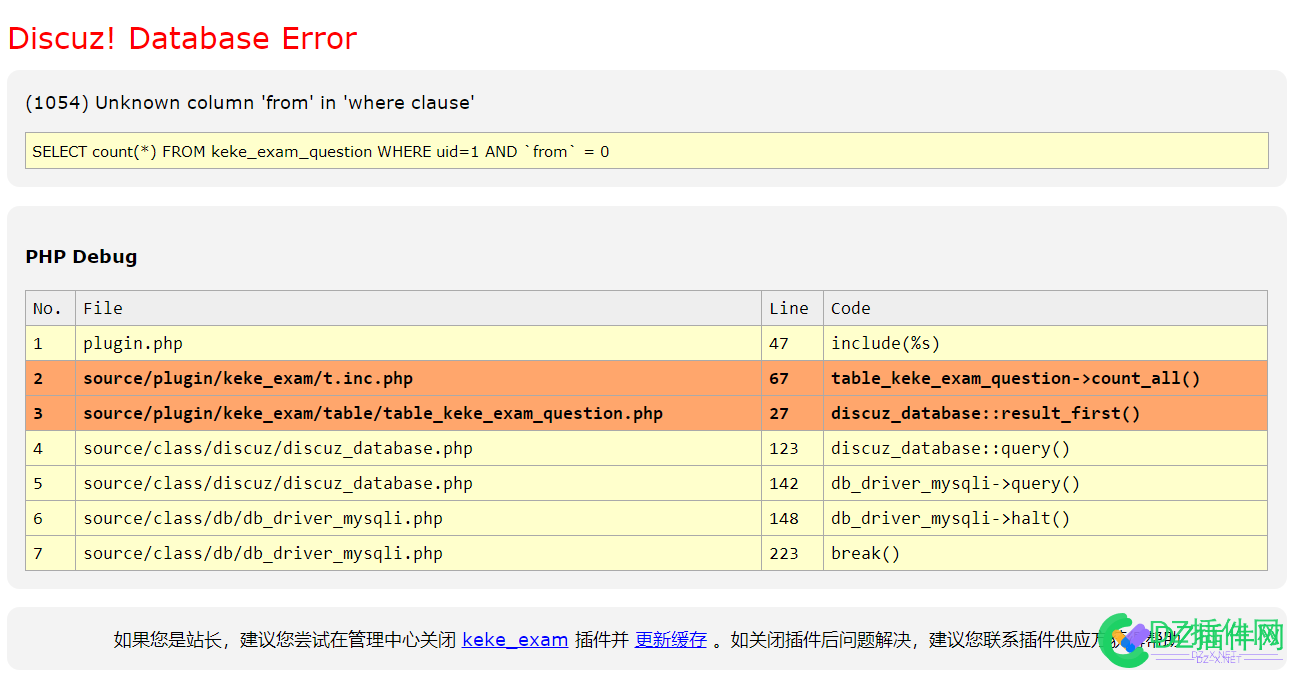Click the db_driver_mysqli->halt() code cell

[x=1045, y=518]
